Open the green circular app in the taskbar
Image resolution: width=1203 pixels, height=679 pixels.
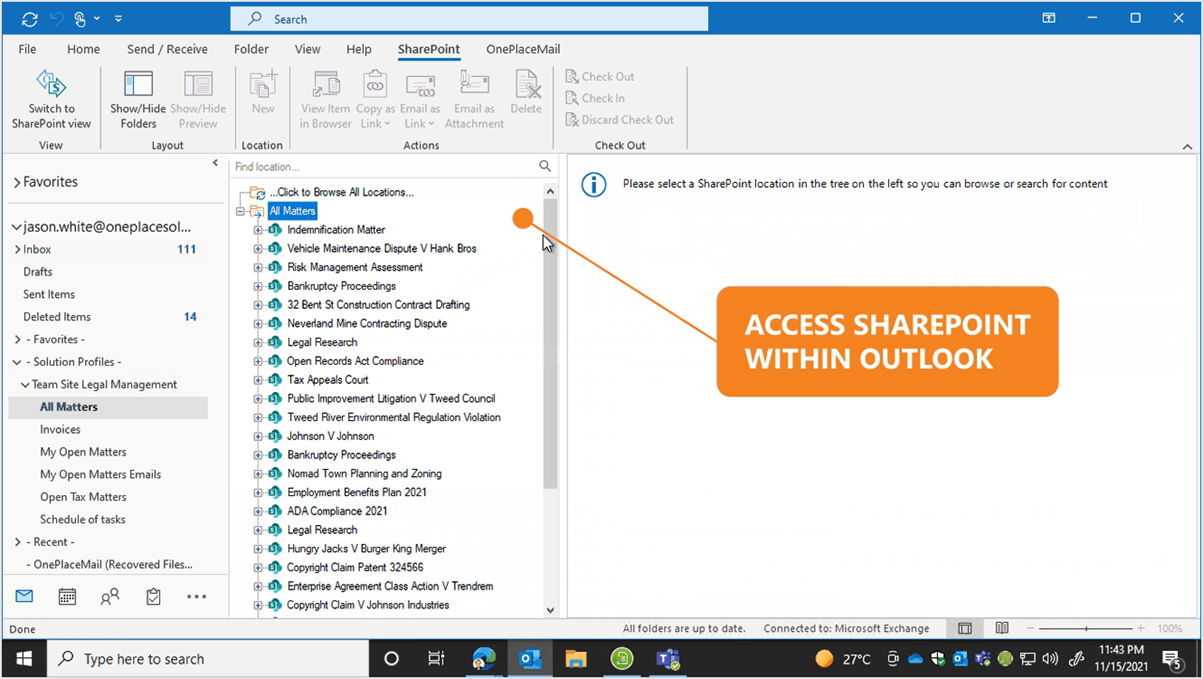coord(621,658)
